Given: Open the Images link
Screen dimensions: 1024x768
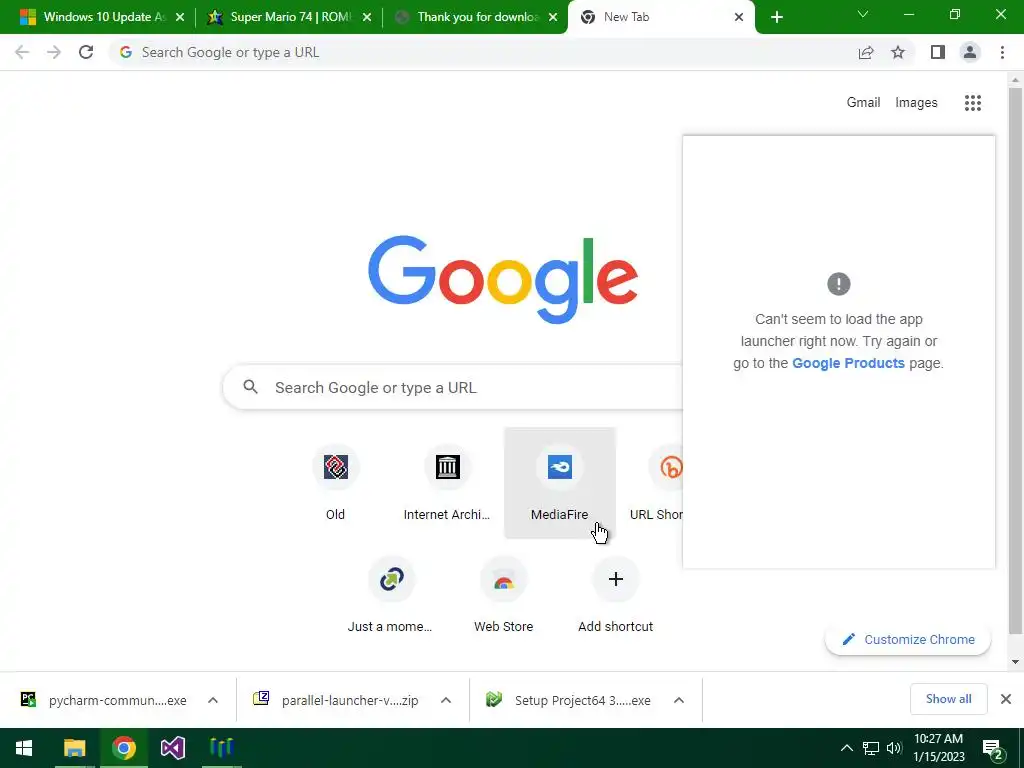Looking at the screenshot, I should tap(916, 103).
